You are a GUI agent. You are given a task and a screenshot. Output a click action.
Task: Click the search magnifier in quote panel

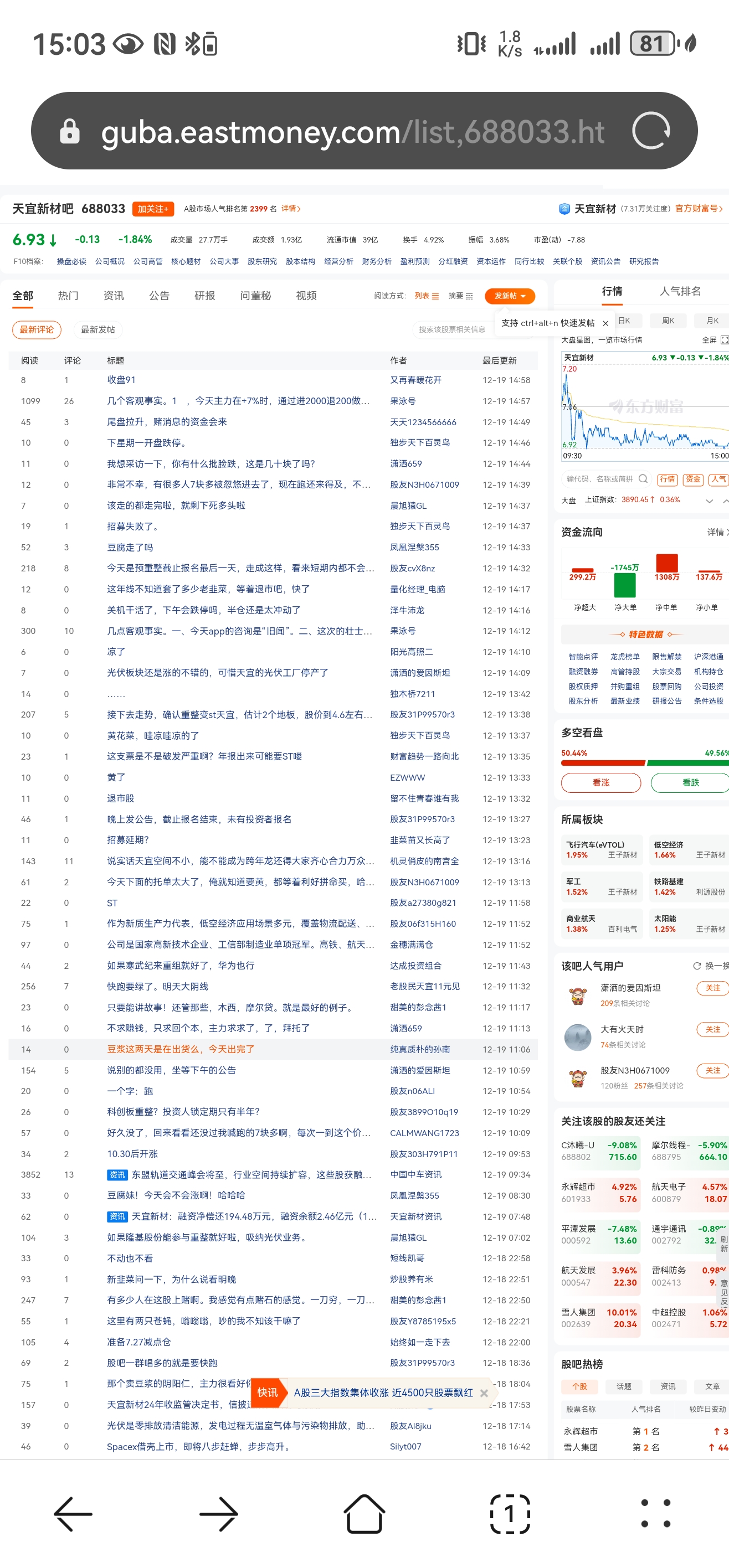[643, 479]
